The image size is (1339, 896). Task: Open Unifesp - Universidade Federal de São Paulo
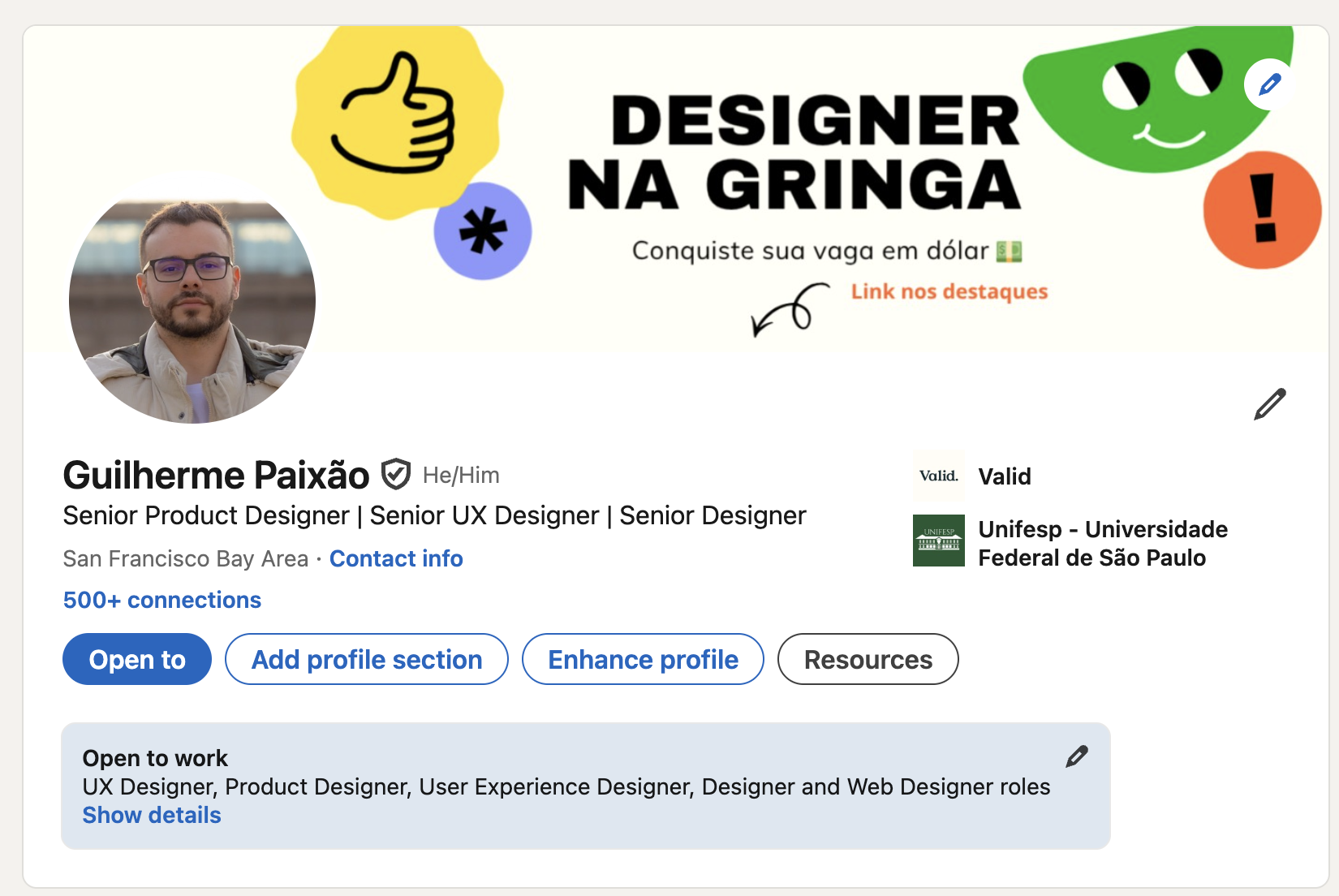pos(1102,544)
